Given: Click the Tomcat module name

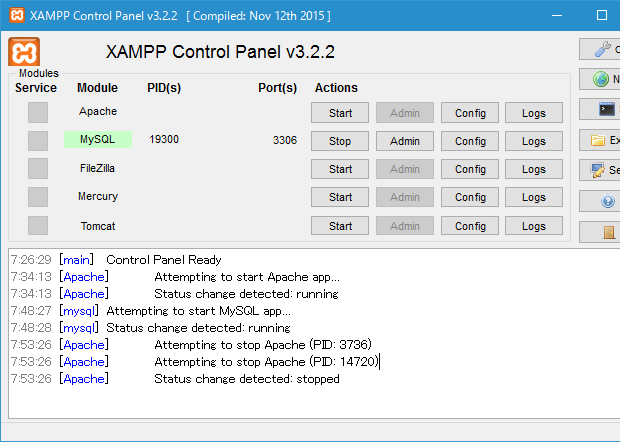Looking at the screenshot, I should click(x=98, y=226).
